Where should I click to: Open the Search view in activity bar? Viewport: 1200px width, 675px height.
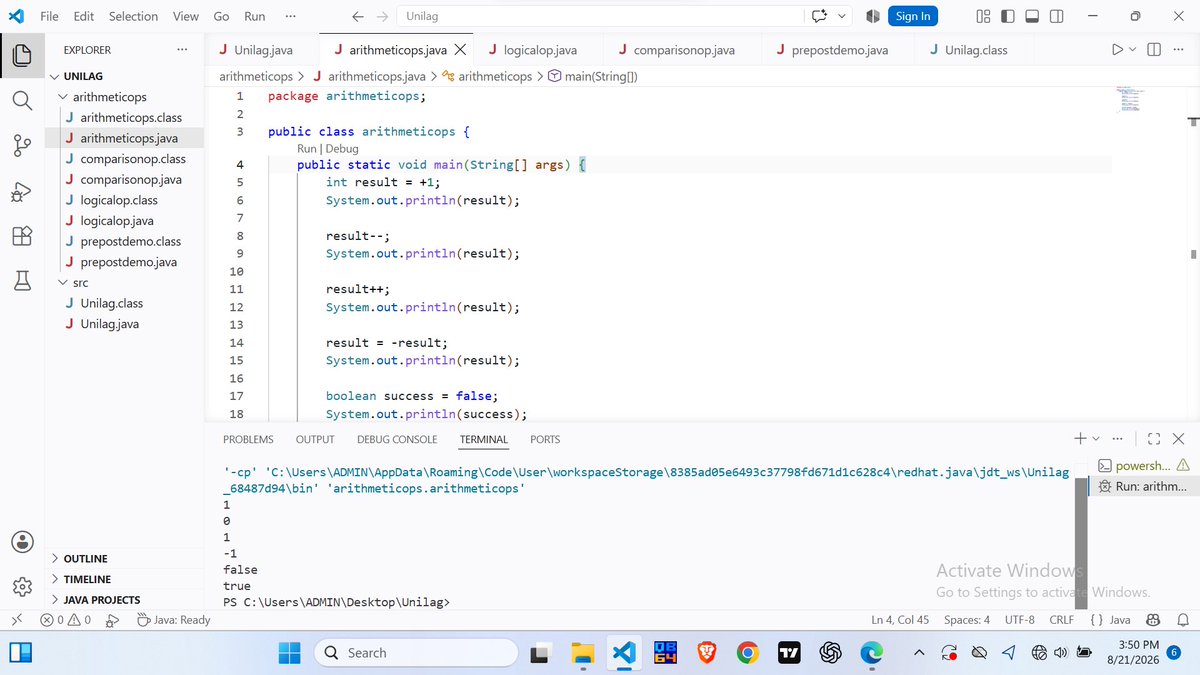(x=22, y=101)
